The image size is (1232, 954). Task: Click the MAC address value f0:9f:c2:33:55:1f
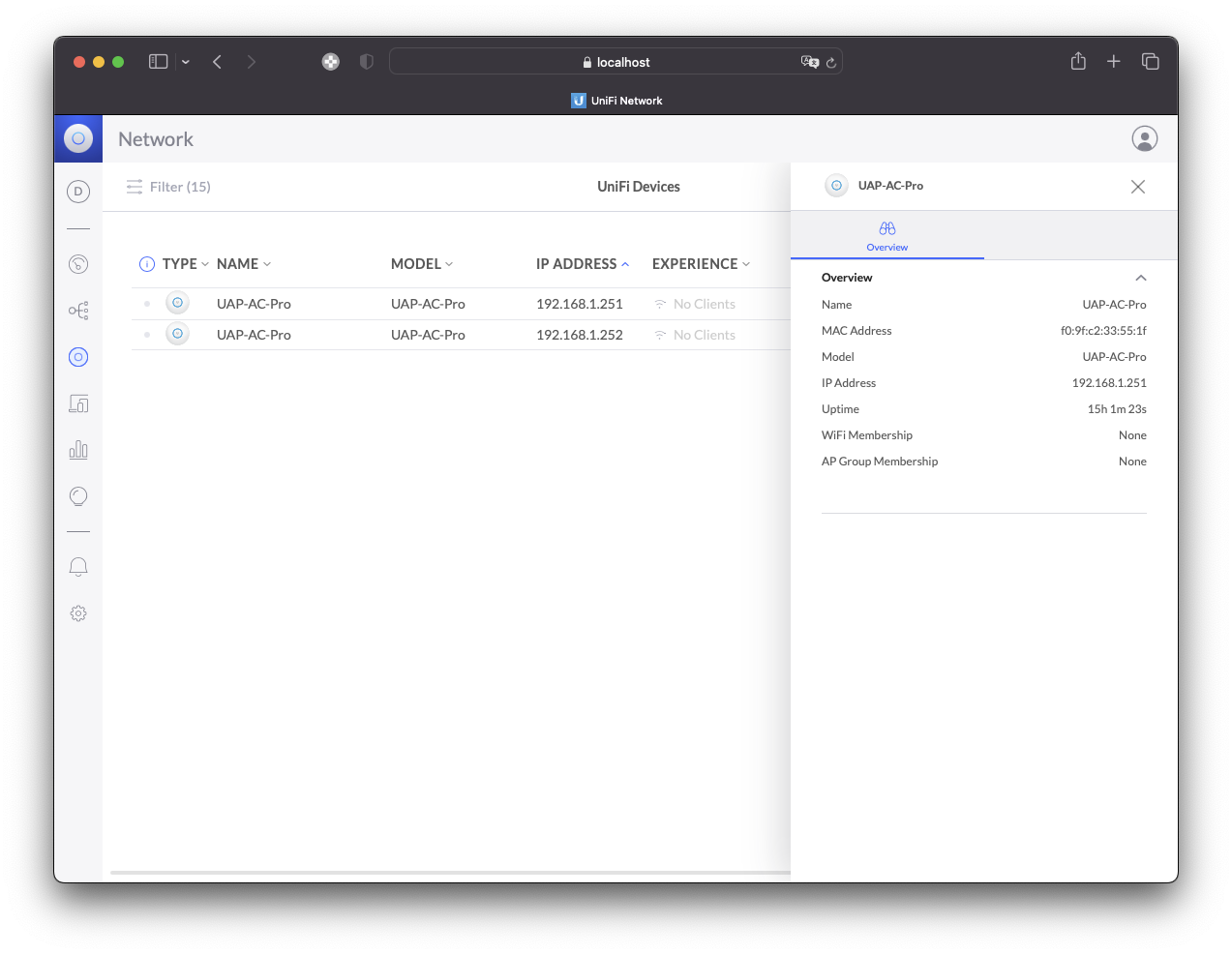1103,331
